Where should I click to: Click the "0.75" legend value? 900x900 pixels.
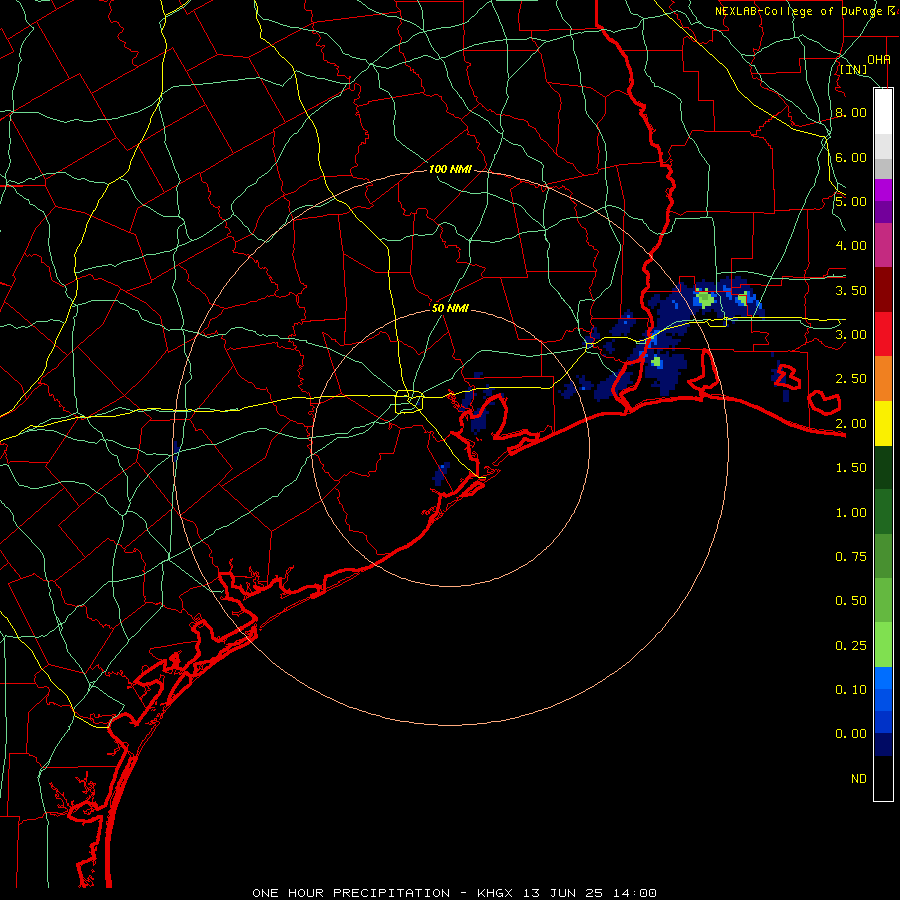(851, 556)
